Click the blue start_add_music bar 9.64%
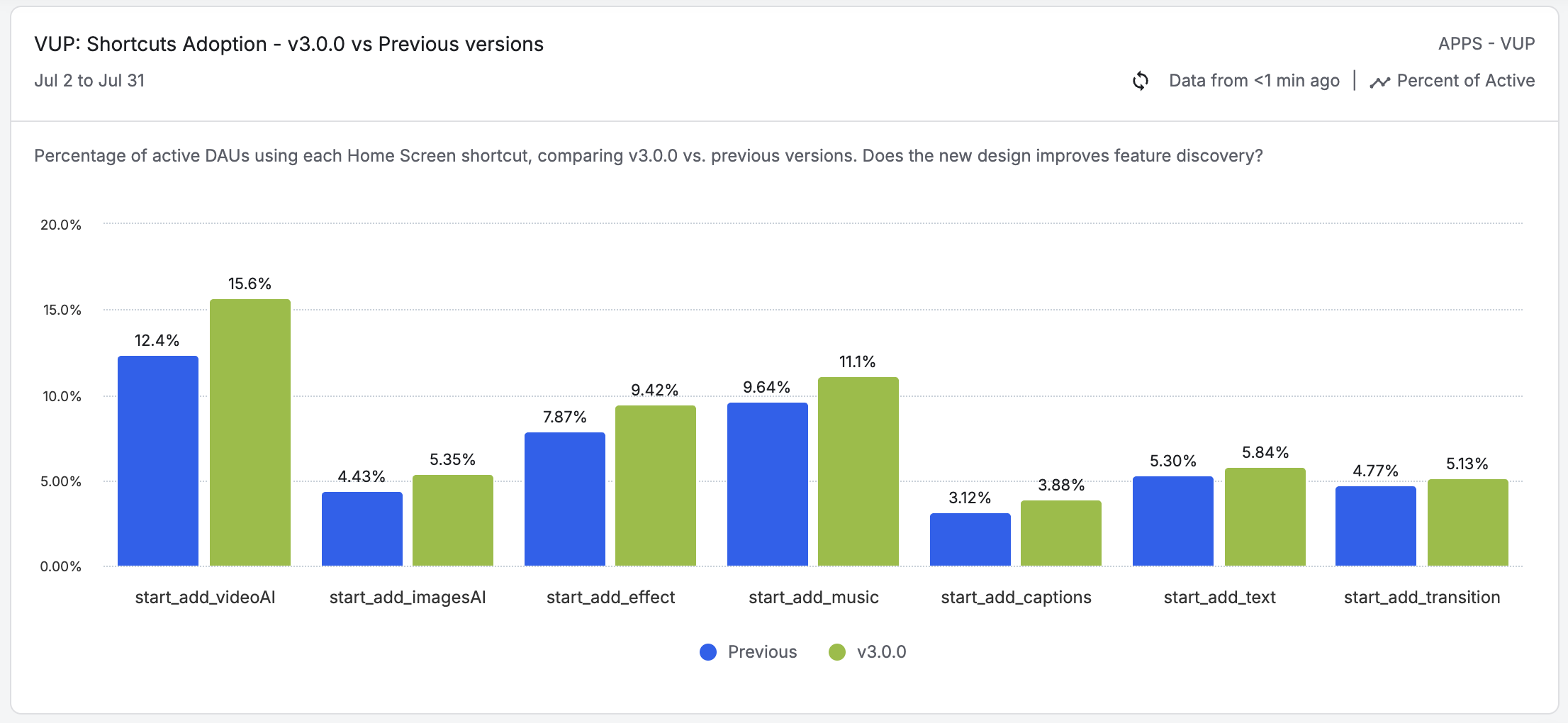The width and height of the screenshot is (1568, 723). tap(768, 484)
